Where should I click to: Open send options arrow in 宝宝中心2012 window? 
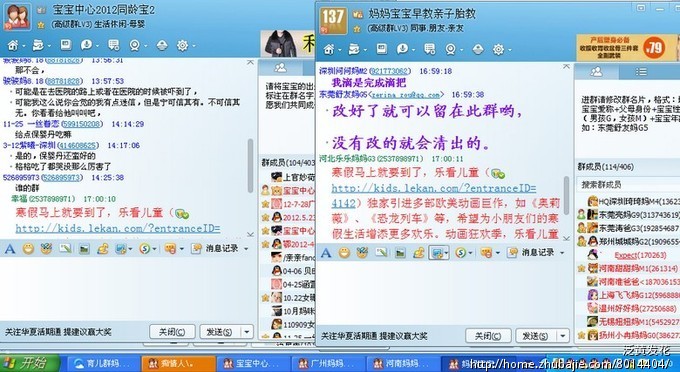coord(247,332)
